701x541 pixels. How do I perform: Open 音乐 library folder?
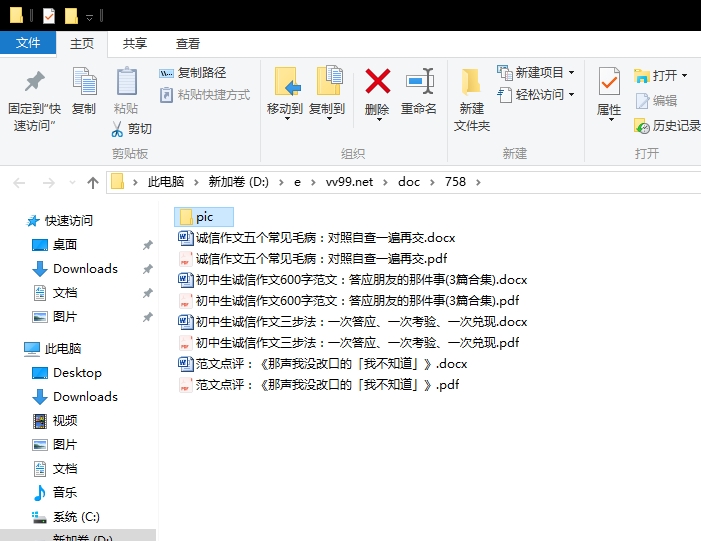55,493
